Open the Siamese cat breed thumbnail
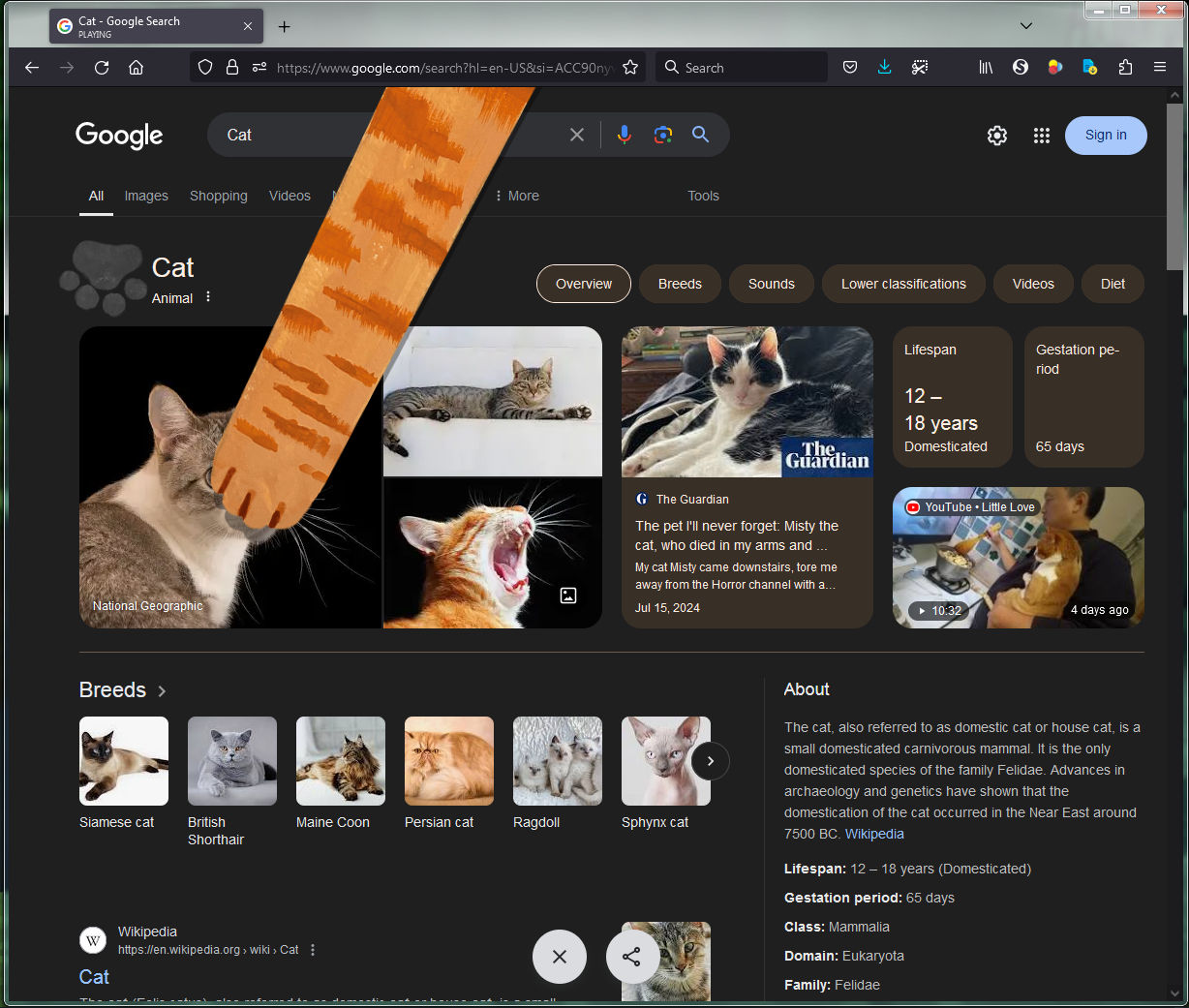The image size is (1189, 1008). 124,761
